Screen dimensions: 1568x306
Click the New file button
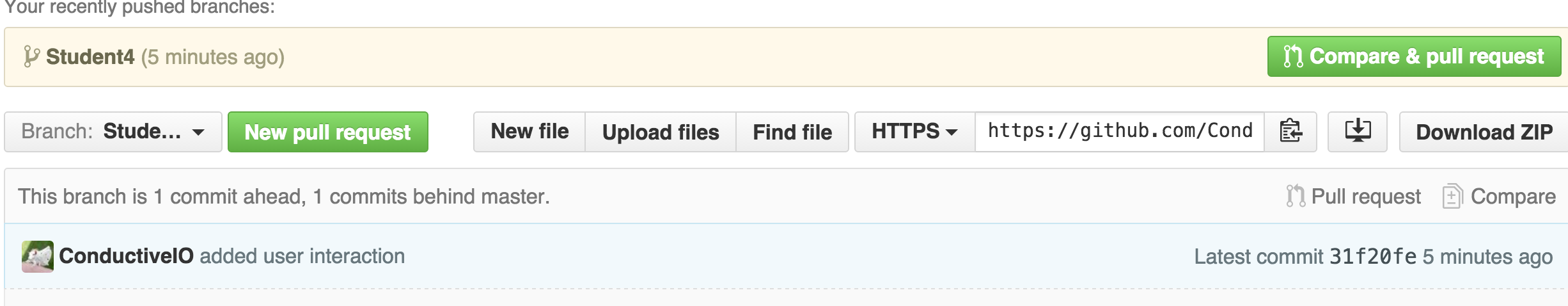pos(529,132)
